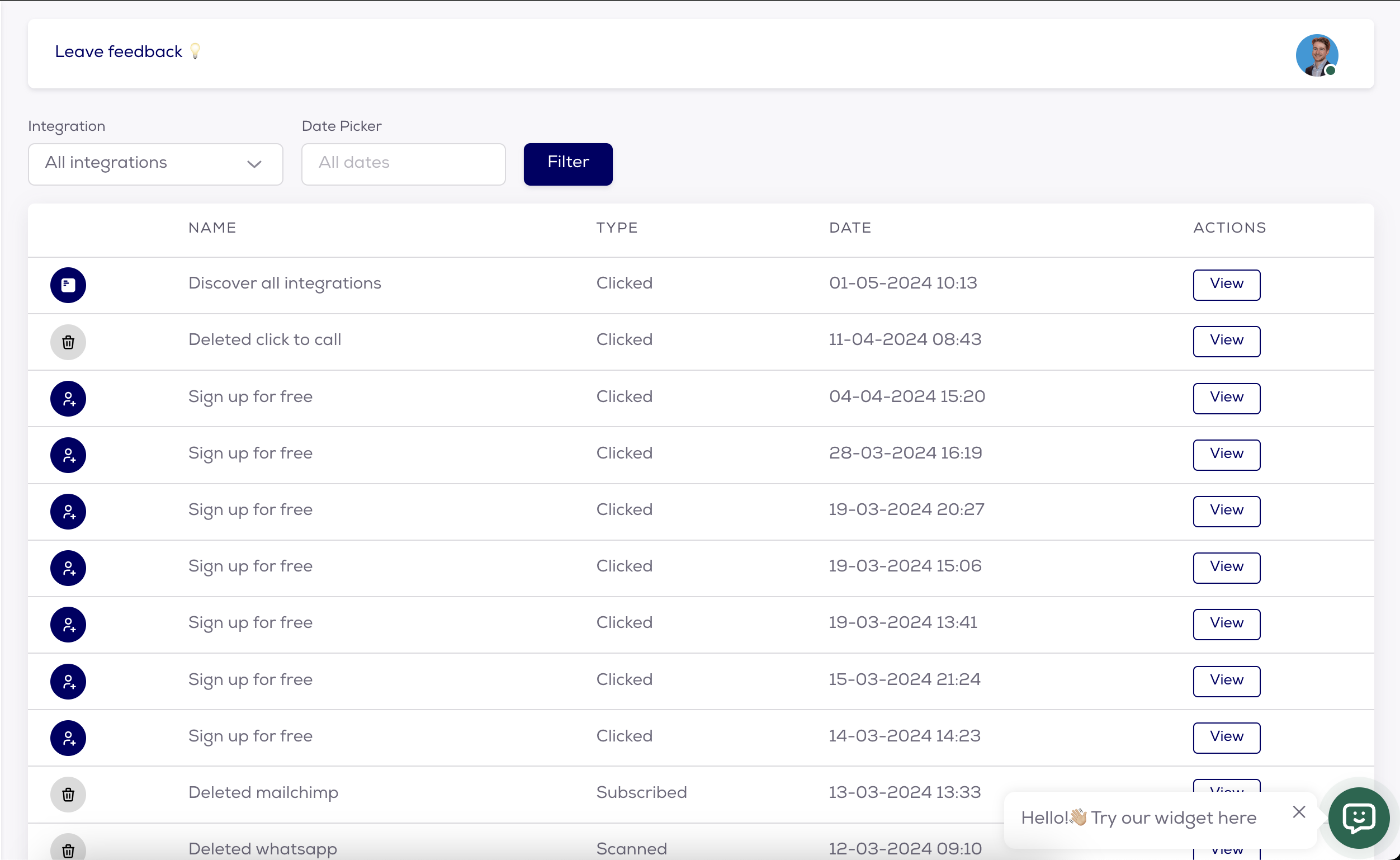
Task: View the sign up from 28-03-2024 16:19
Action: click(x=1226, y=455)
